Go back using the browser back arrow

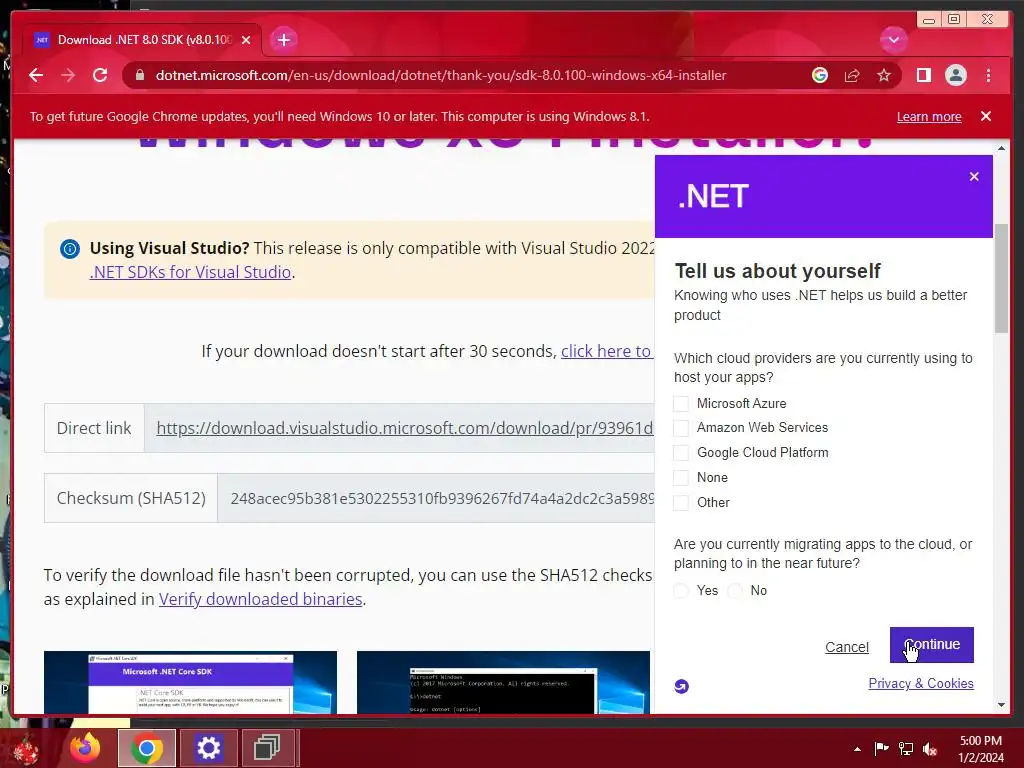pyautogui.click(x=36, y=75)
